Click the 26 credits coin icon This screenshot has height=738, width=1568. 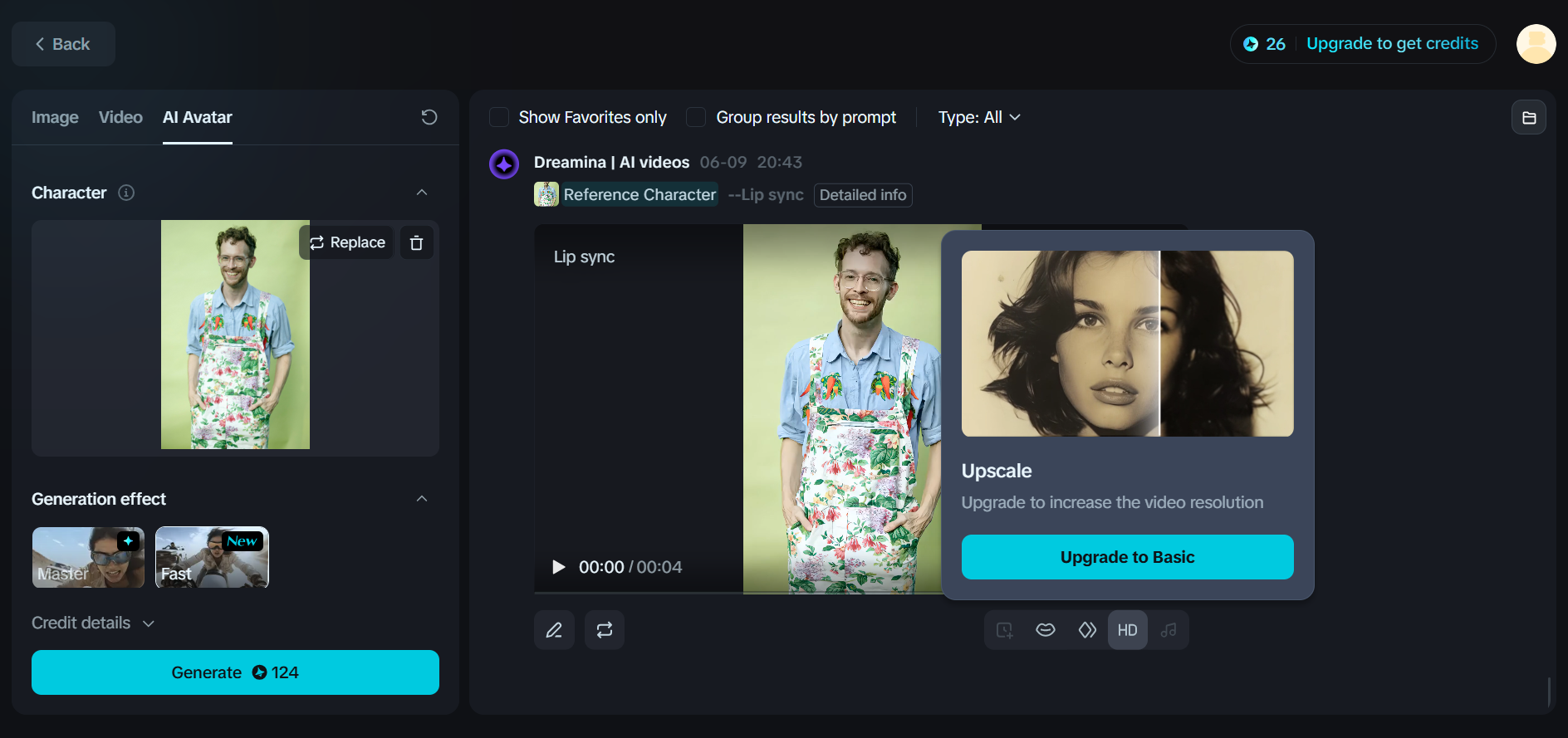click(x=1251, y=44)
